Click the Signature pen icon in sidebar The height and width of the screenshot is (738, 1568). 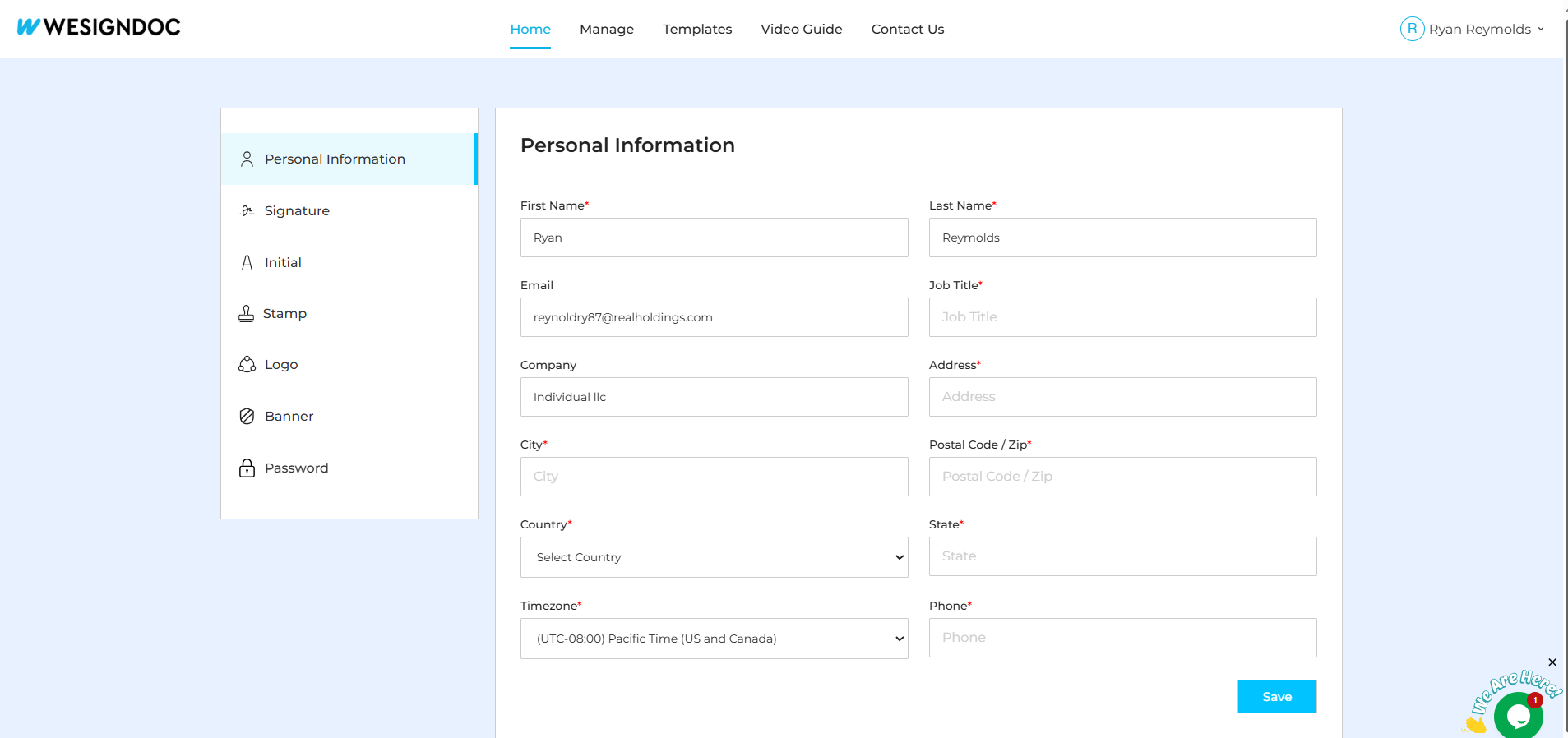click(x=247, y=211)
